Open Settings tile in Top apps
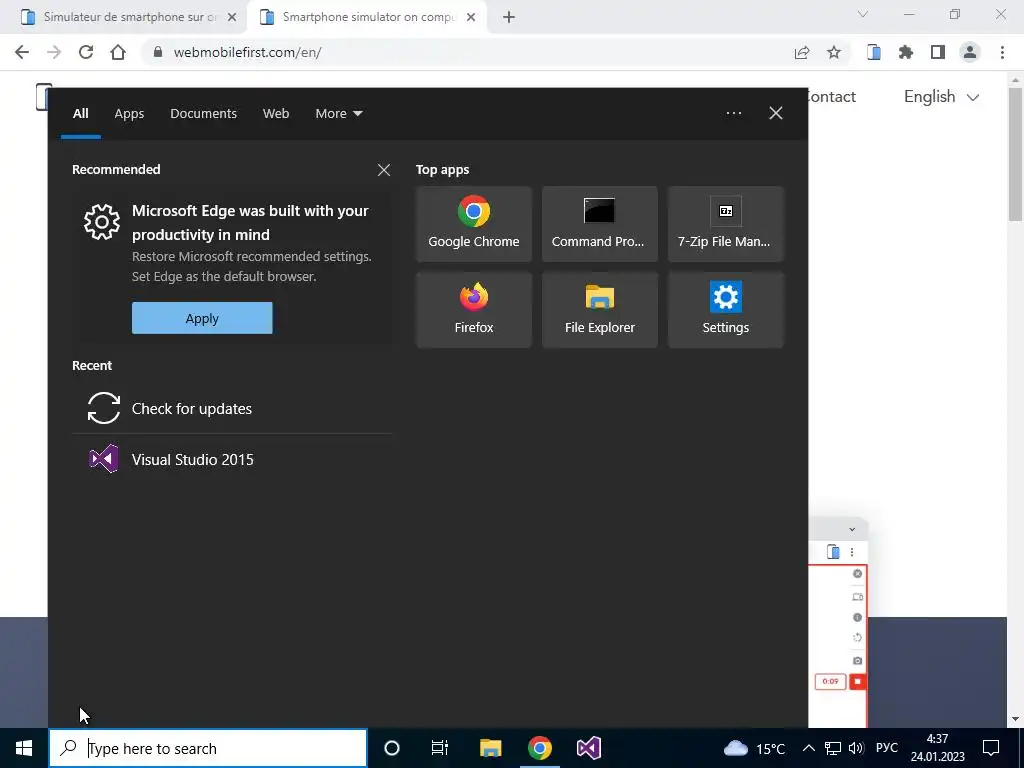 click(726, 310)
